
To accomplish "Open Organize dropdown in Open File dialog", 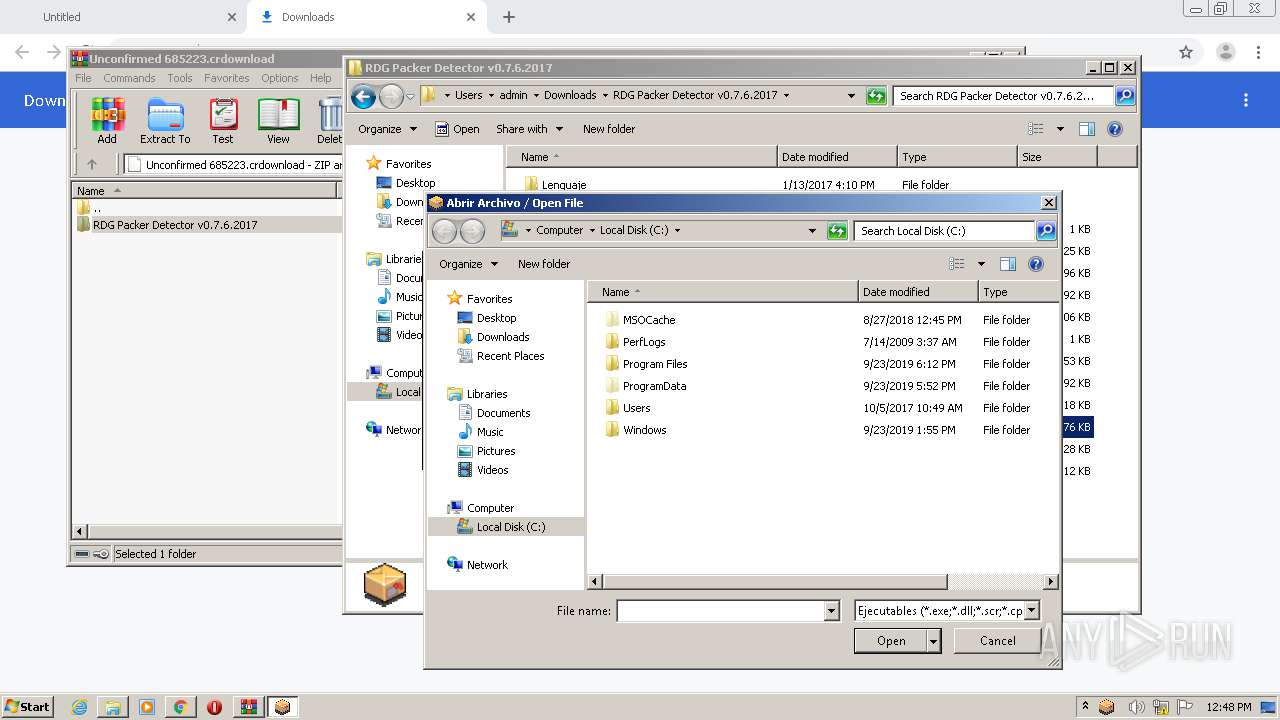I will coord(468,264).
